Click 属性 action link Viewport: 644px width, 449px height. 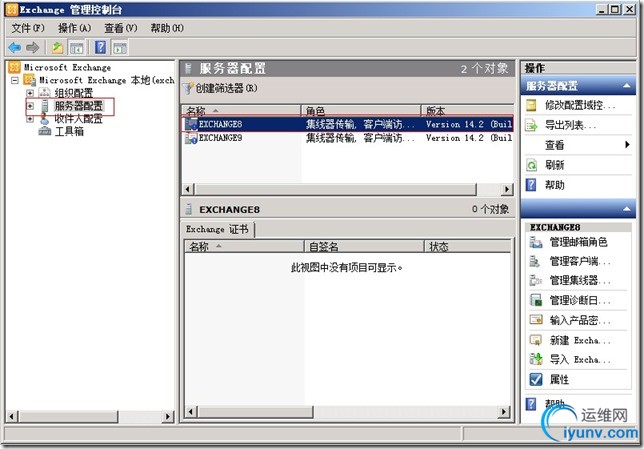coord(559,379)
